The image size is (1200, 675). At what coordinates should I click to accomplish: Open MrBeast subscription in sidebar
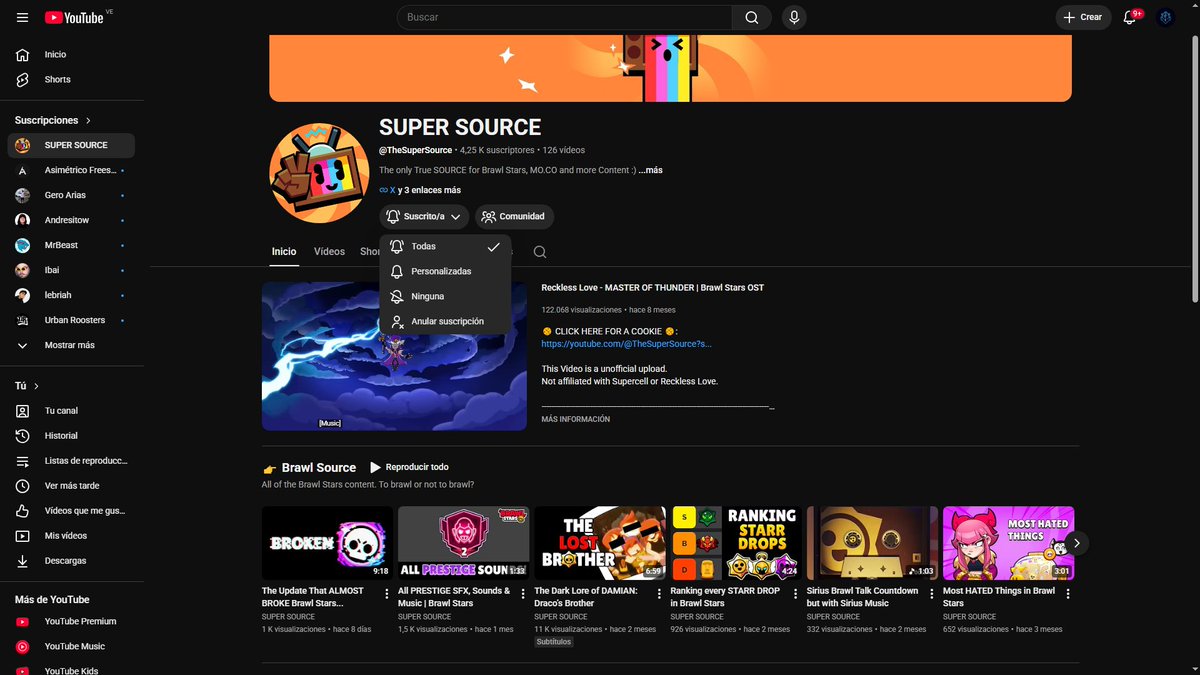pos(71,245)
